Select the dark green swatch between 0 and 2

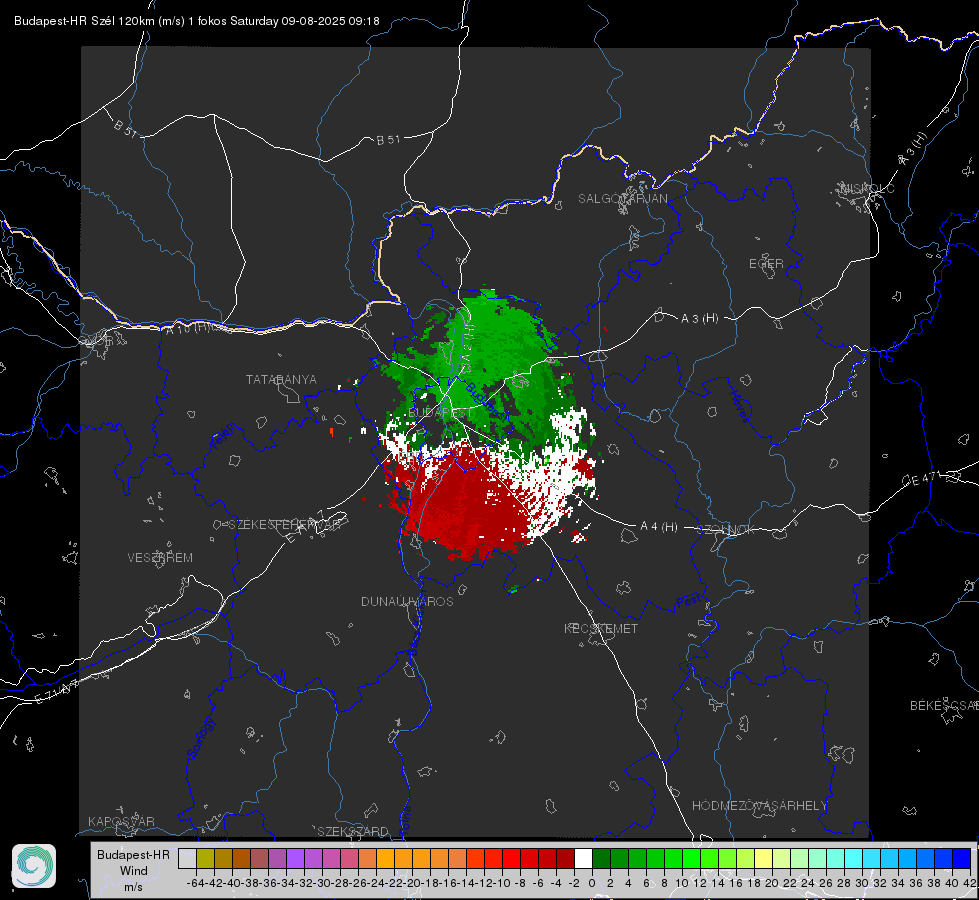click(601, 858)
